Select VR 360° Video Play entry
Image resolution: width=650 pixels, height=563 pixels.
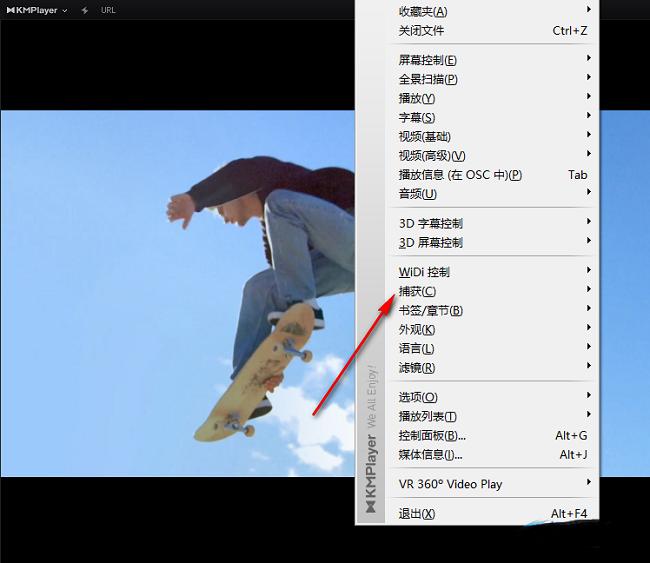coord(450,484)
